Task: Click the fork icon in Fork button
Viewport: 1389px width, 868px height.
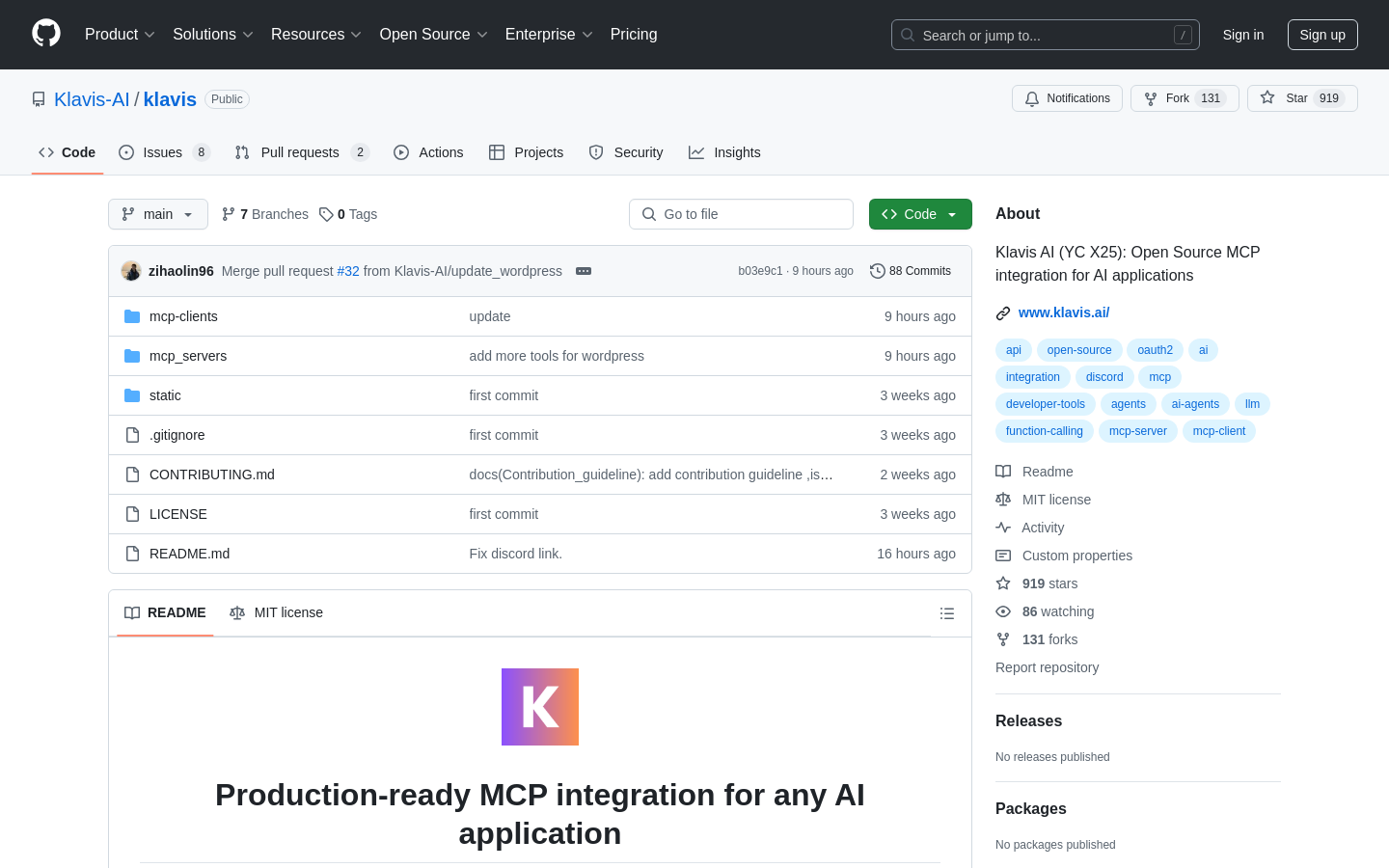Action: pyautogui.click(x=1151, y=98)
